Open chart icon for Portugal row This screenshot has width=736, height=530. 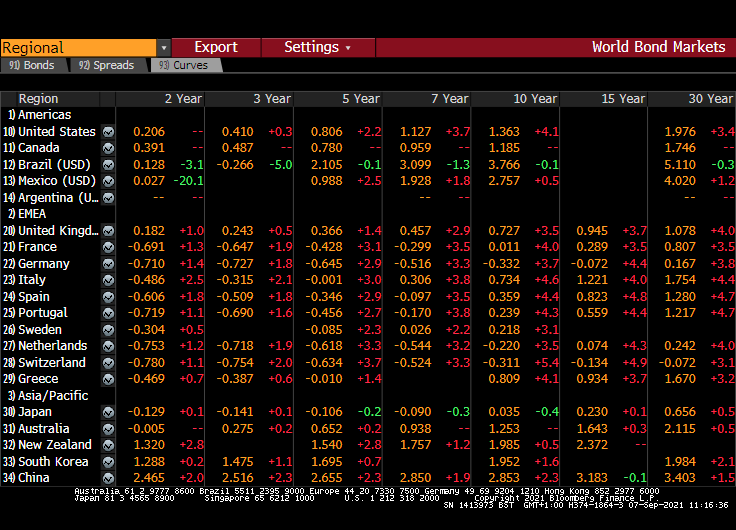tap(108, 313)
